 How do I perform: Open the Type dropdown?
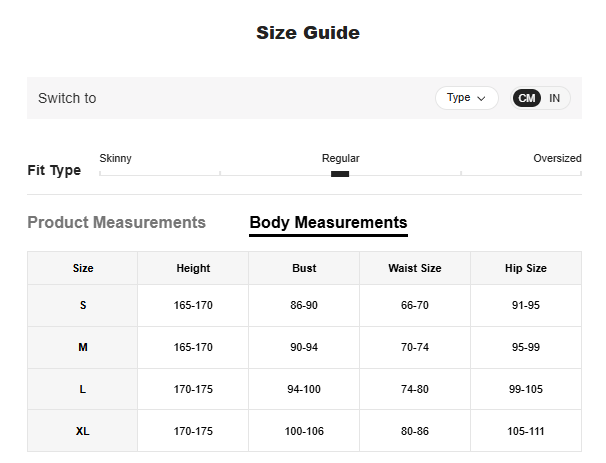click(x=466, y=98)
